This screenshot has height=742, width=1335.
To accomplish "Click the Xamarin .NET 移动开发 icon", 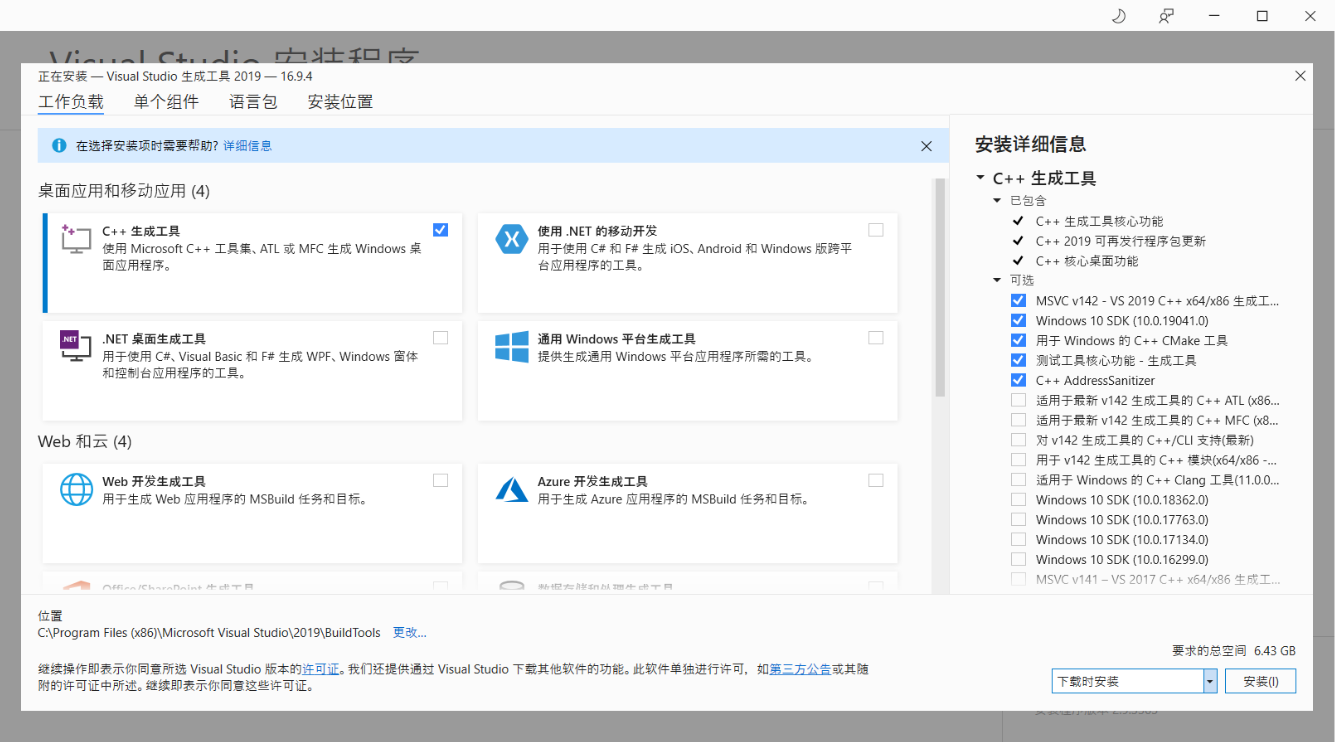I will [x=512, y=239].
